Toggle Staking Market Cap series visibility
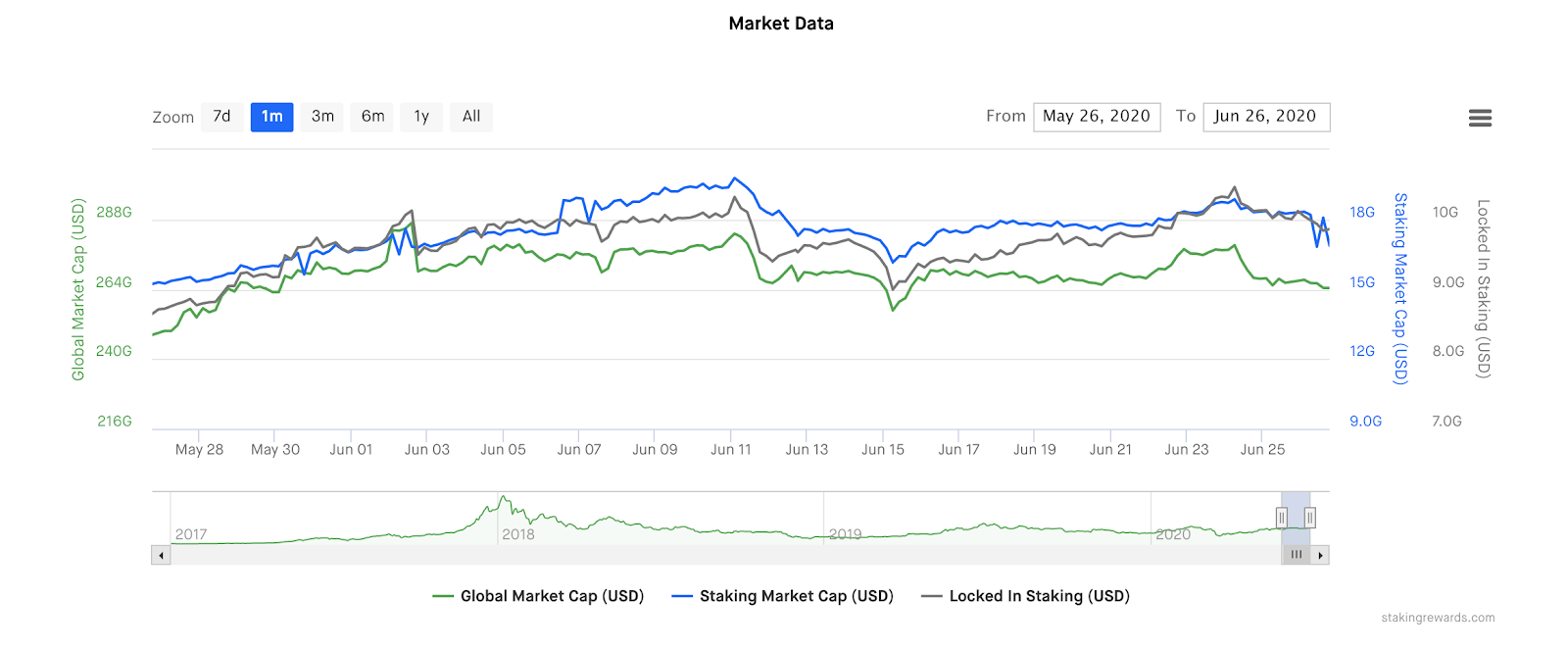The width and height of the screenshot is (1568, 650). [782, 596]
